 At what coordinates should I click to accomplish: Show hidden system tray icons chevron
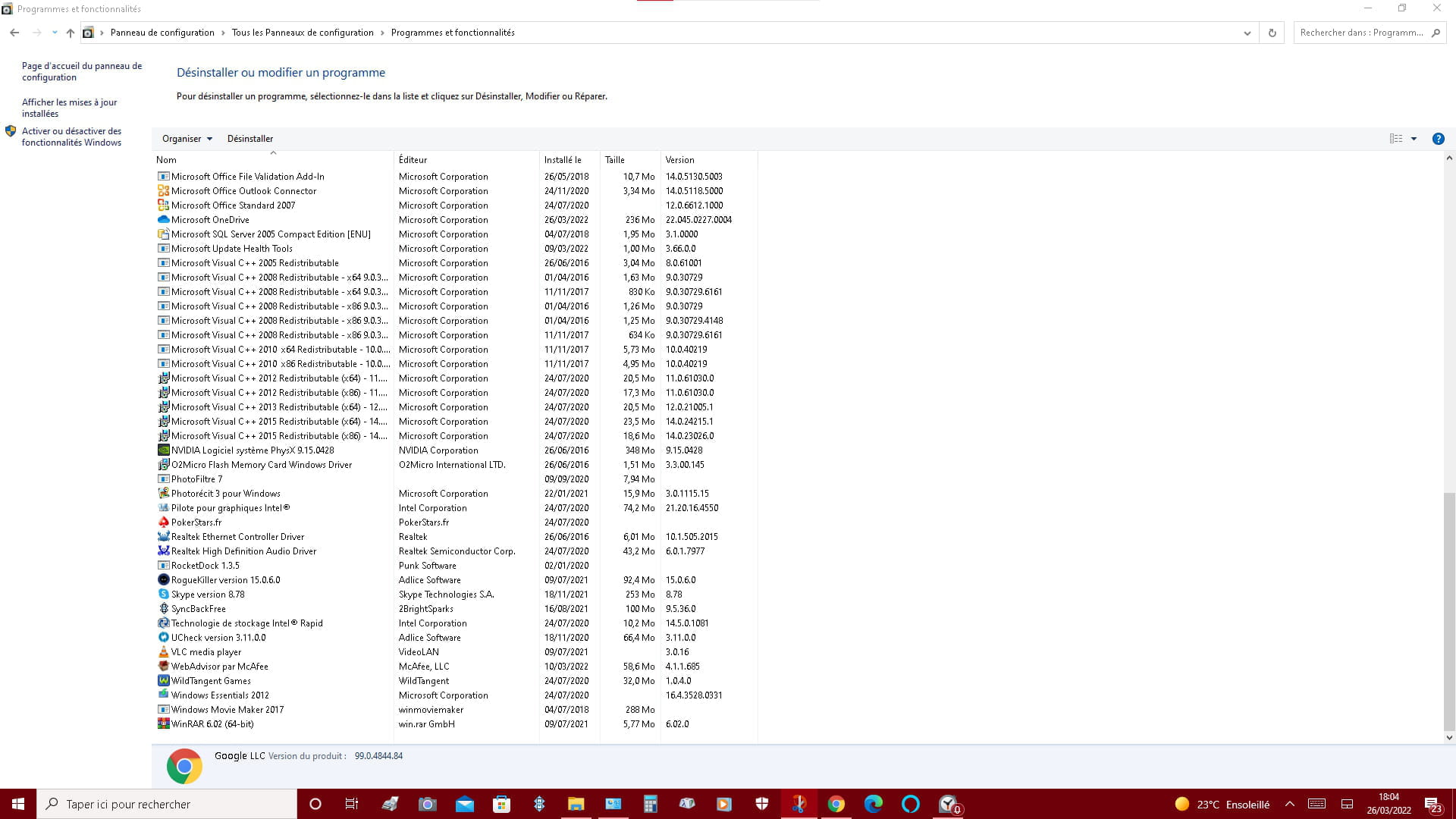[1289, 804]
